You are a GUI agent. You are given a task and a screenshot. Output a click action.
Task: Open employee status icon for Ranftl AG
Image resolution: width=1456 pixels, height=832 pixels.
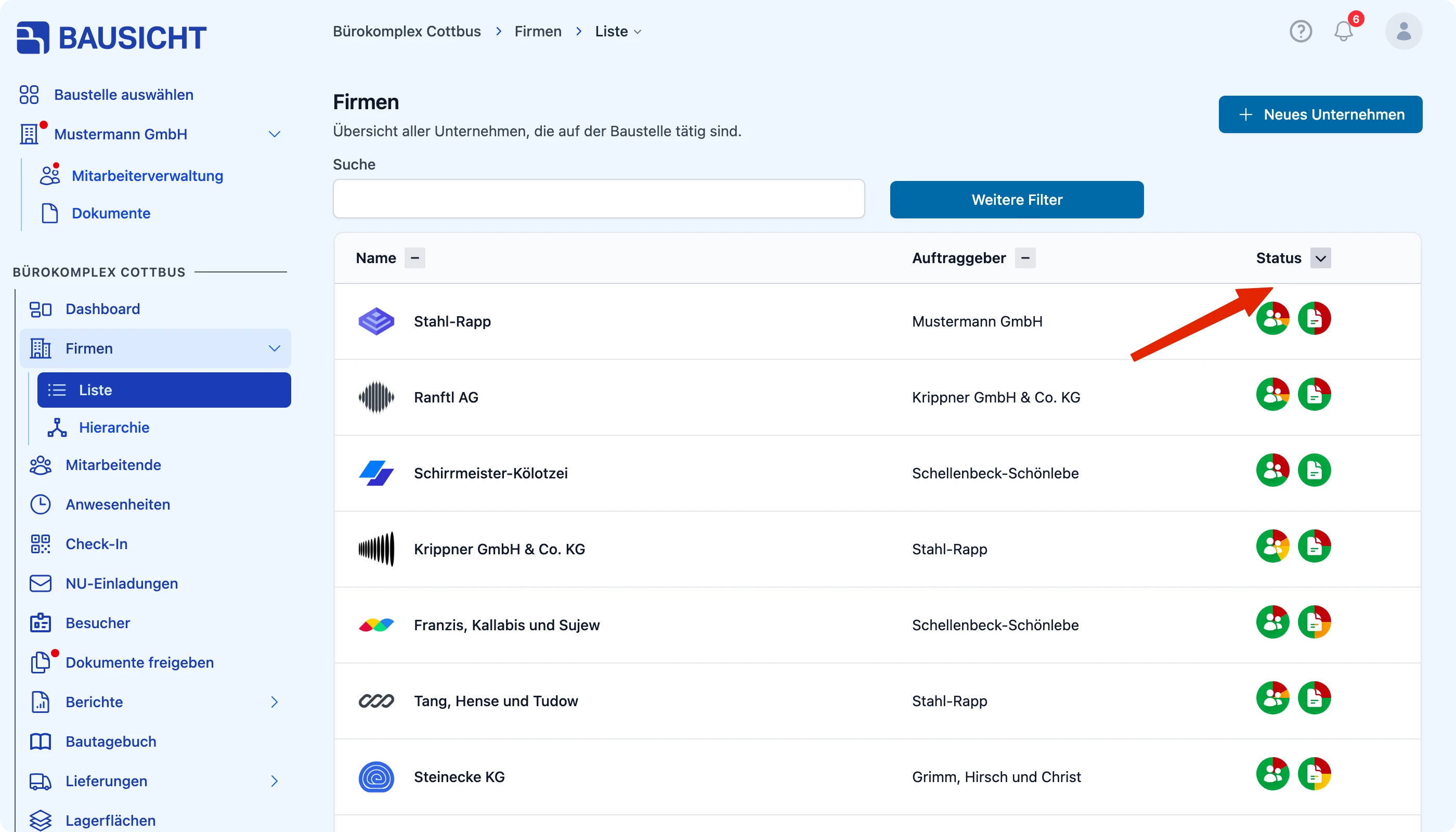tap(1272, 394)
